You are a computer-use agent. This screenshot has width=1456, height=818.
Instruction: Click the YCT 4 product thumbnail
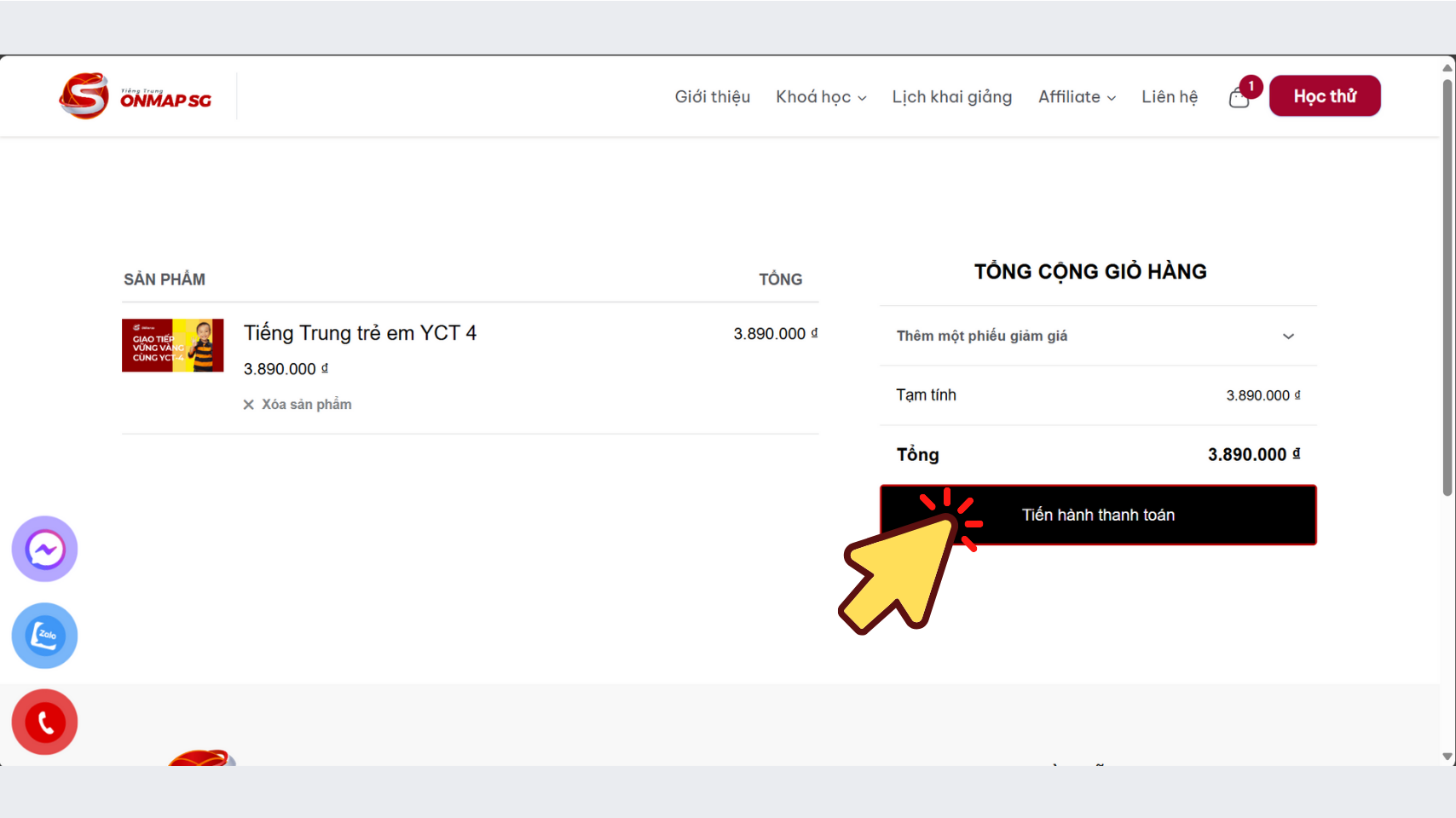point(173,345)
